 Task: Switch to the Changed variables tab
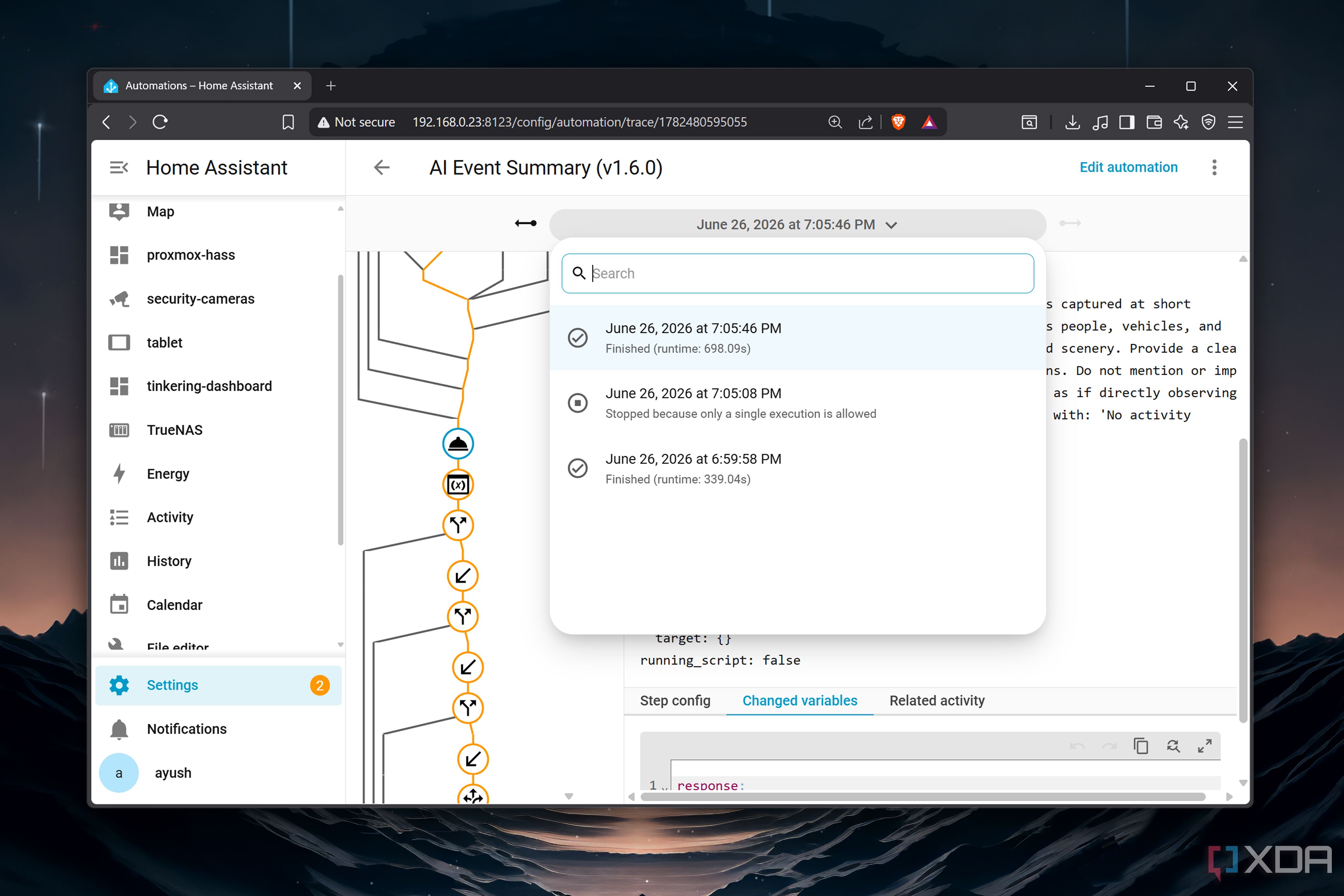(x=800, y=701)
